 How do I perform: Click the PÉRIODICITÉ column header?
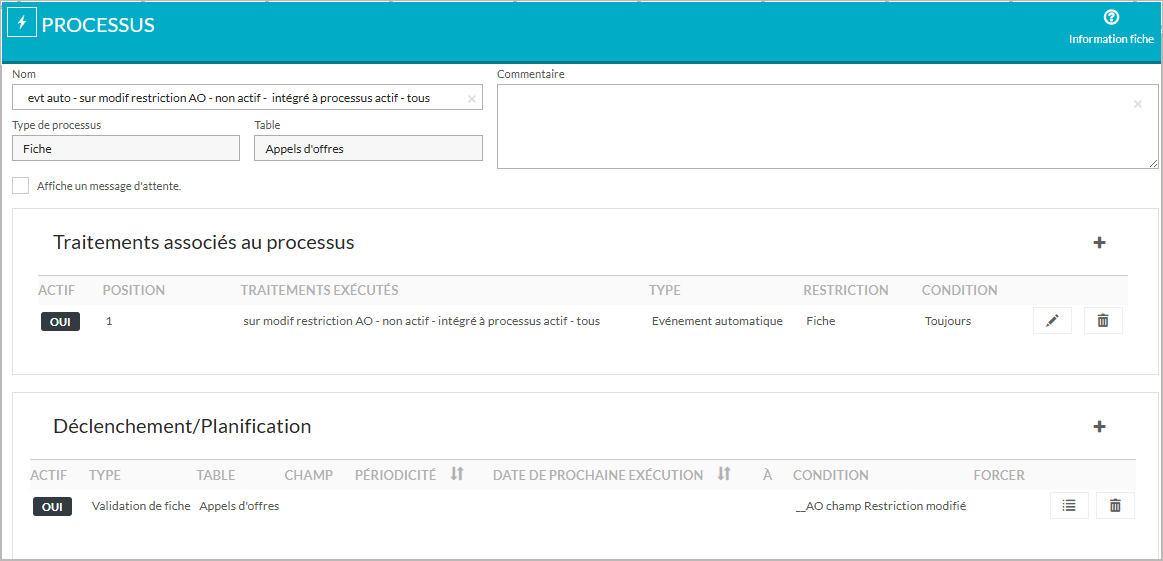point(395,474)
